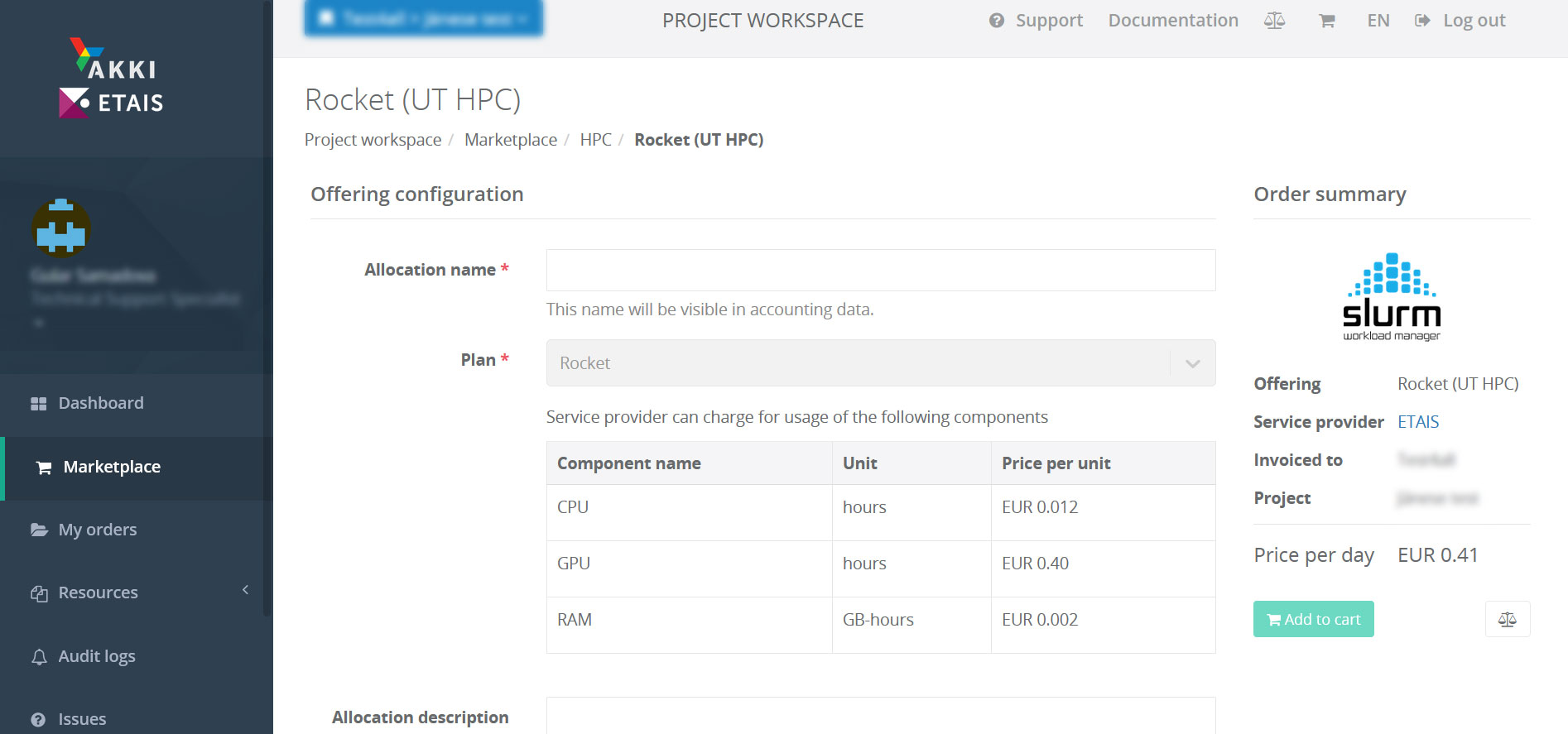Expand the Resources submenu chevron
Viewport: 1568px width, 734px height.
[x=245, y=590]
